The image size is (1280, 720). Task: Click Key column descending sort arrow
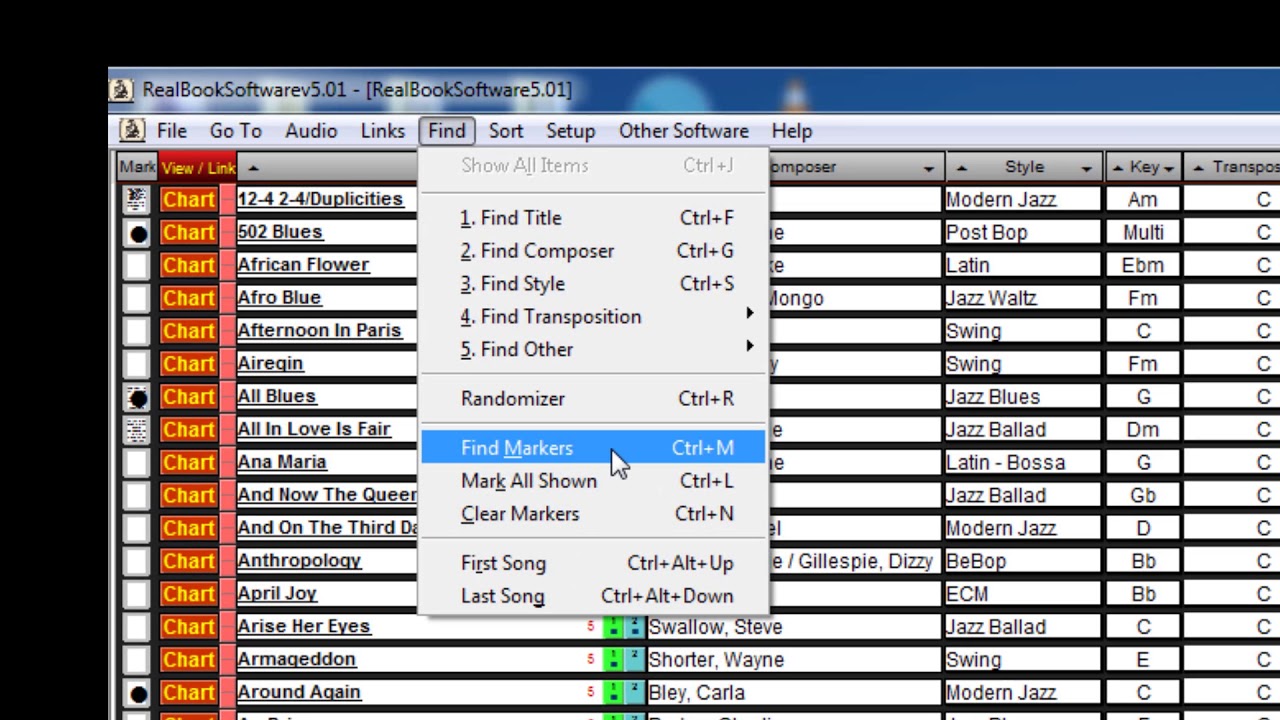(x=1168, y=168)
